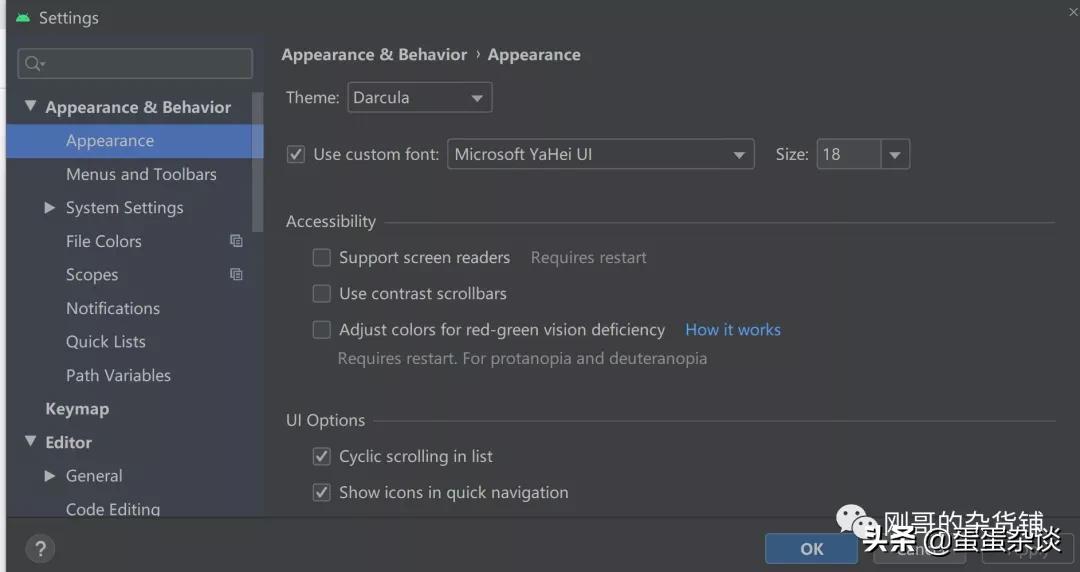Open the Theme dropdown showing Darcula

477,98
